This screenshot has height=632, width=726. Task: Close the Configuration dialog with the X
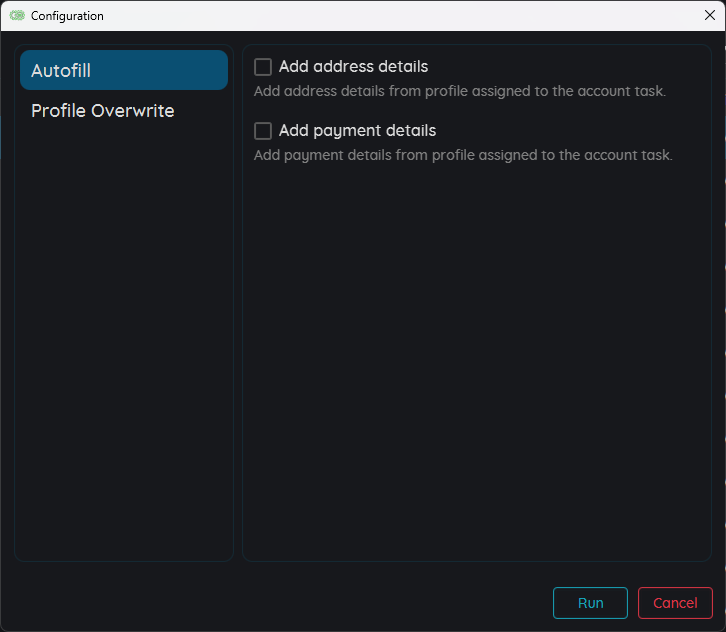click(x=710, y=15)
